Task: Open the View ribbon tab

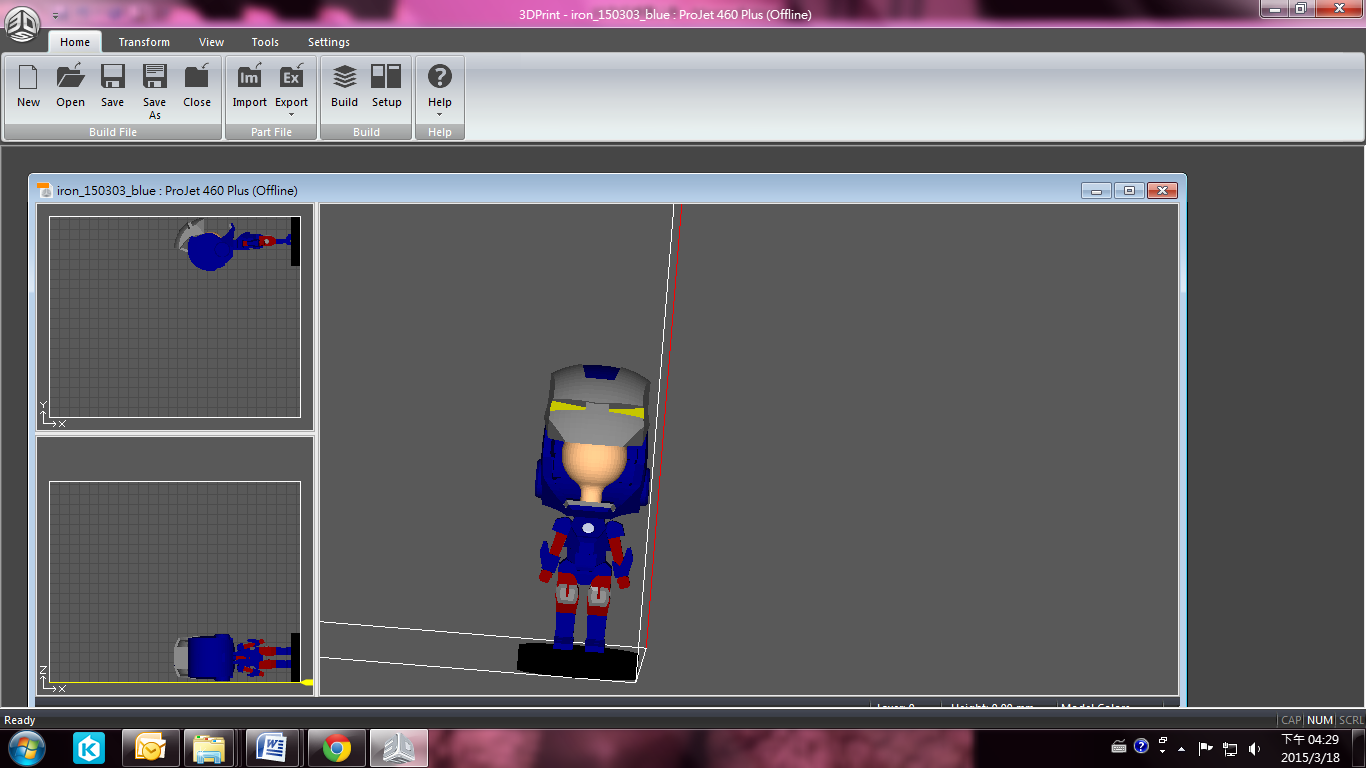Action: pyautogui.click(x=211, y=42)
